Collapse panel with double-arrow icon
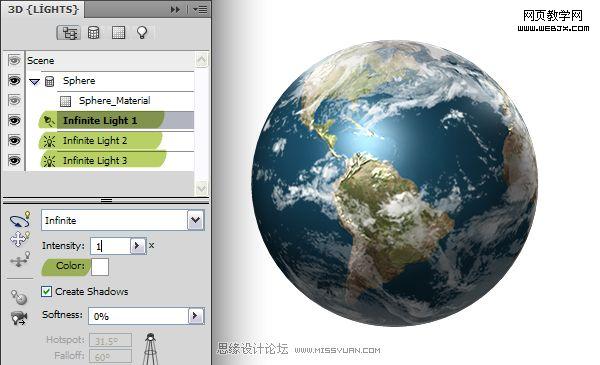Viewport: 600px width, 365px height. click(x=175, y=9)
